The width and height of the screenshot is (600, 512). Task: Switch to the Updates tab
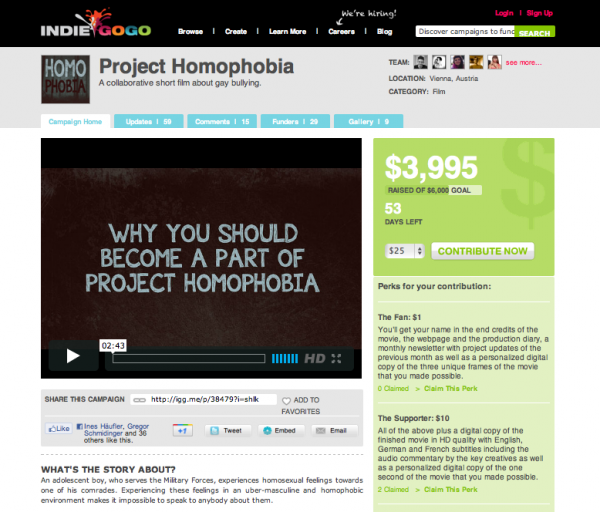tap(148, 121)
